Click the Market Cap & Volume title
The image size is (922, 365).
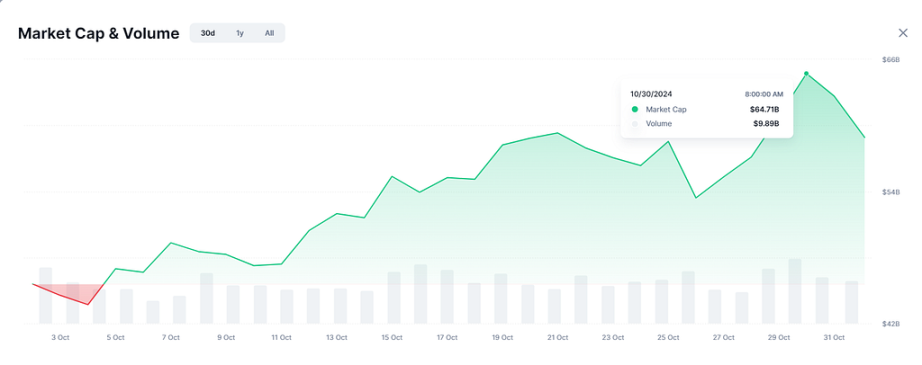(98, 34)
